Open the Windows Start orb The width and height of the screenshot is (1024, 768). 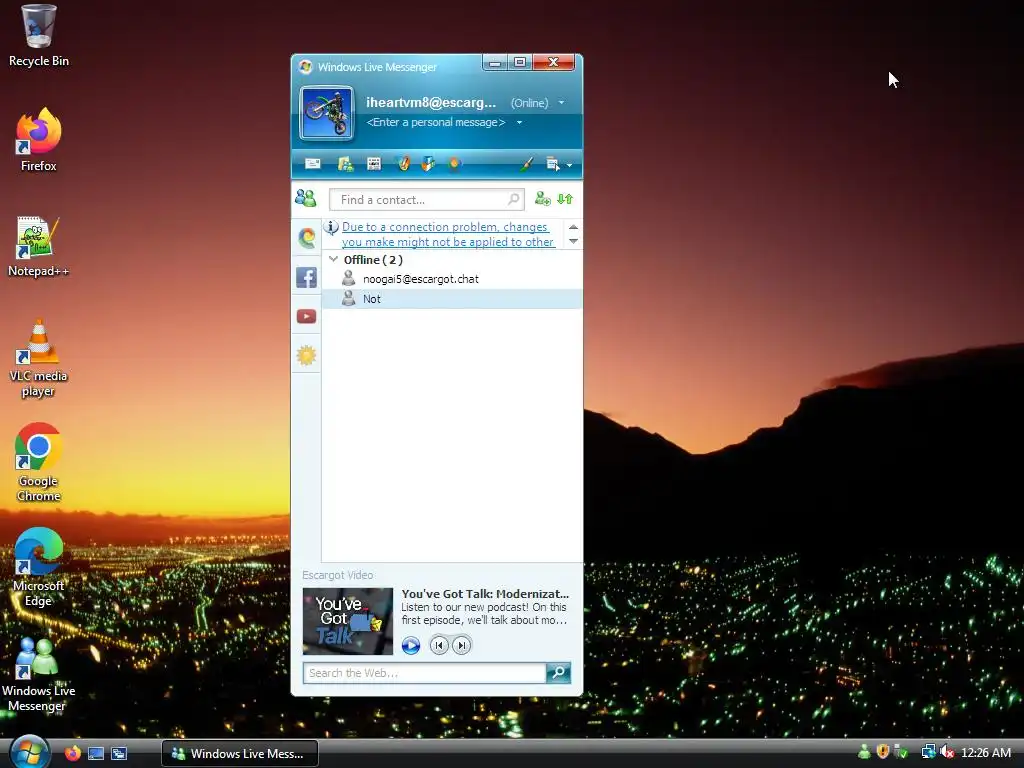(x=29, y=752)
